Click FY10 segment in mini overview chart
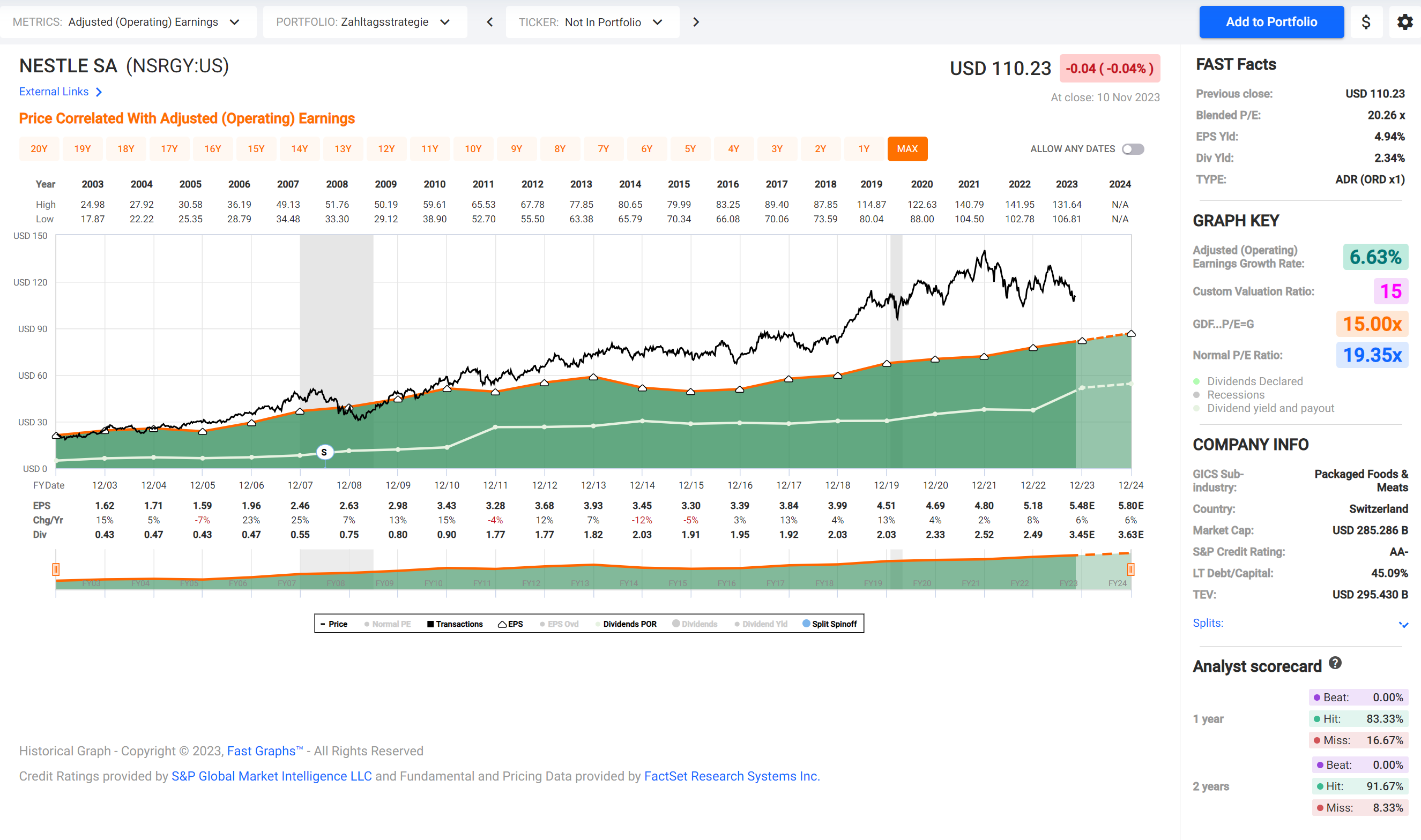The width and height of the screenshot is (1421, 840). click(x=433, y=583)
